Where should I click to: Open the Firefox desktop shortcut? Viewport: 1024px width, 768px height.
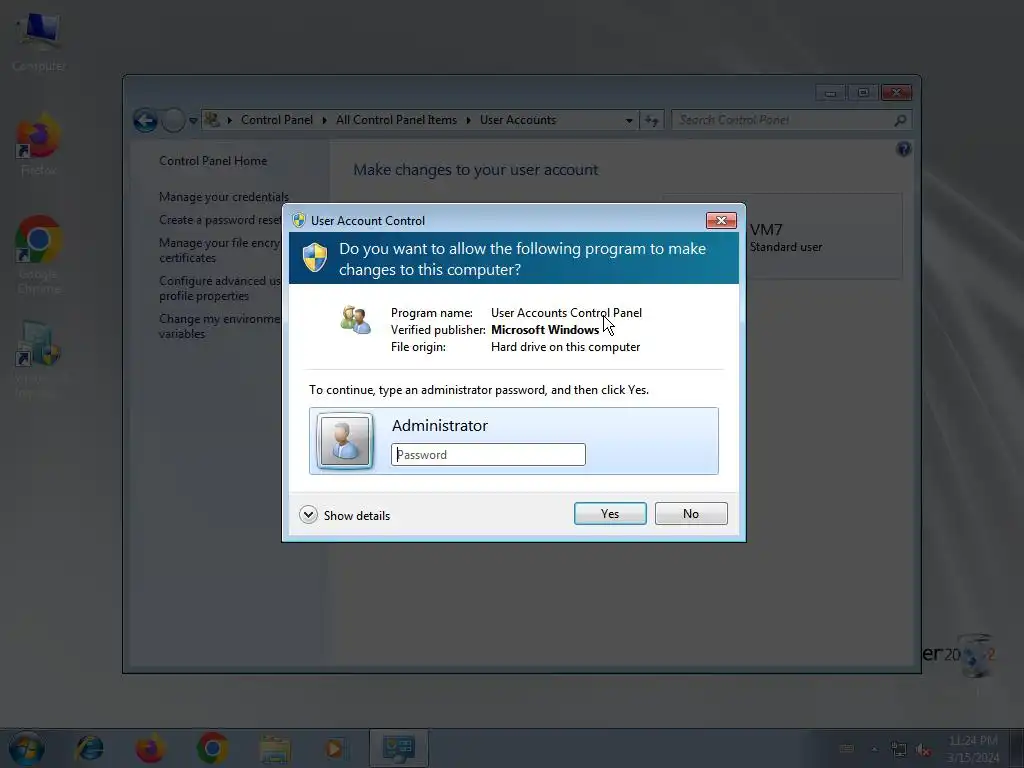(39, 145)
